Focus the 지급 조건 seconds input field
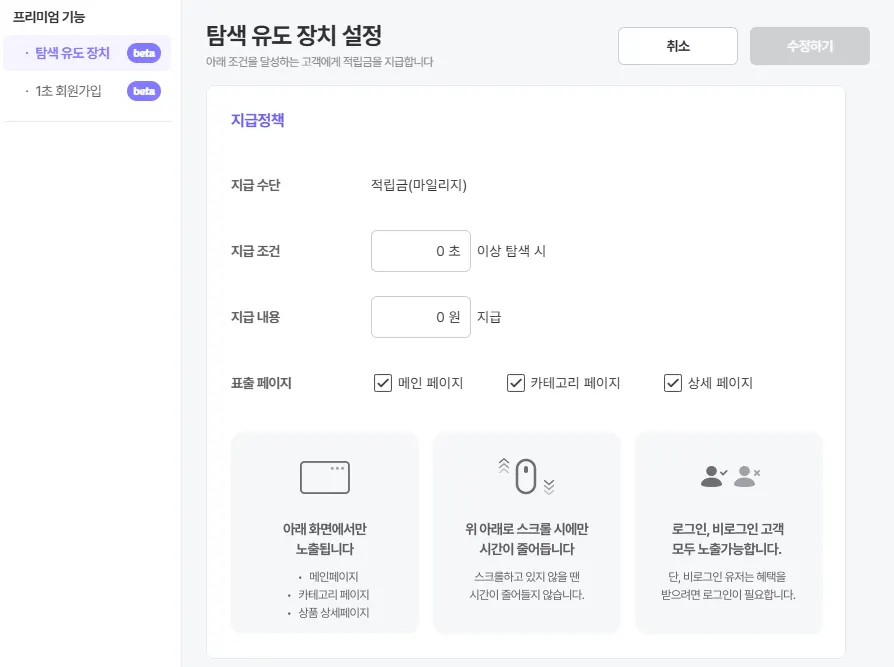This screenshot has height=667, width=894. 420,251
